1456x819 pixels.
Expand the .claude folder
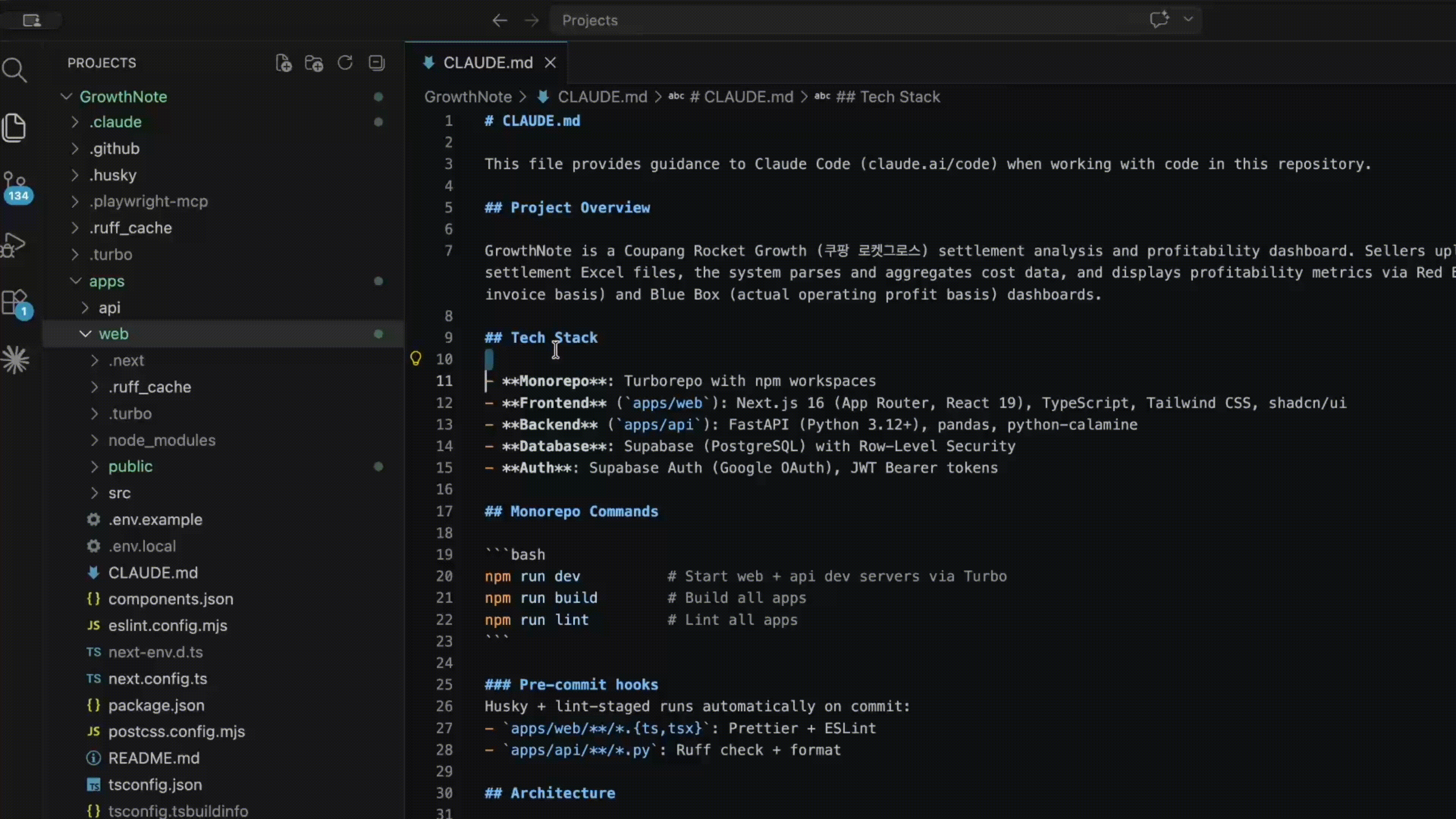point(223,122)
